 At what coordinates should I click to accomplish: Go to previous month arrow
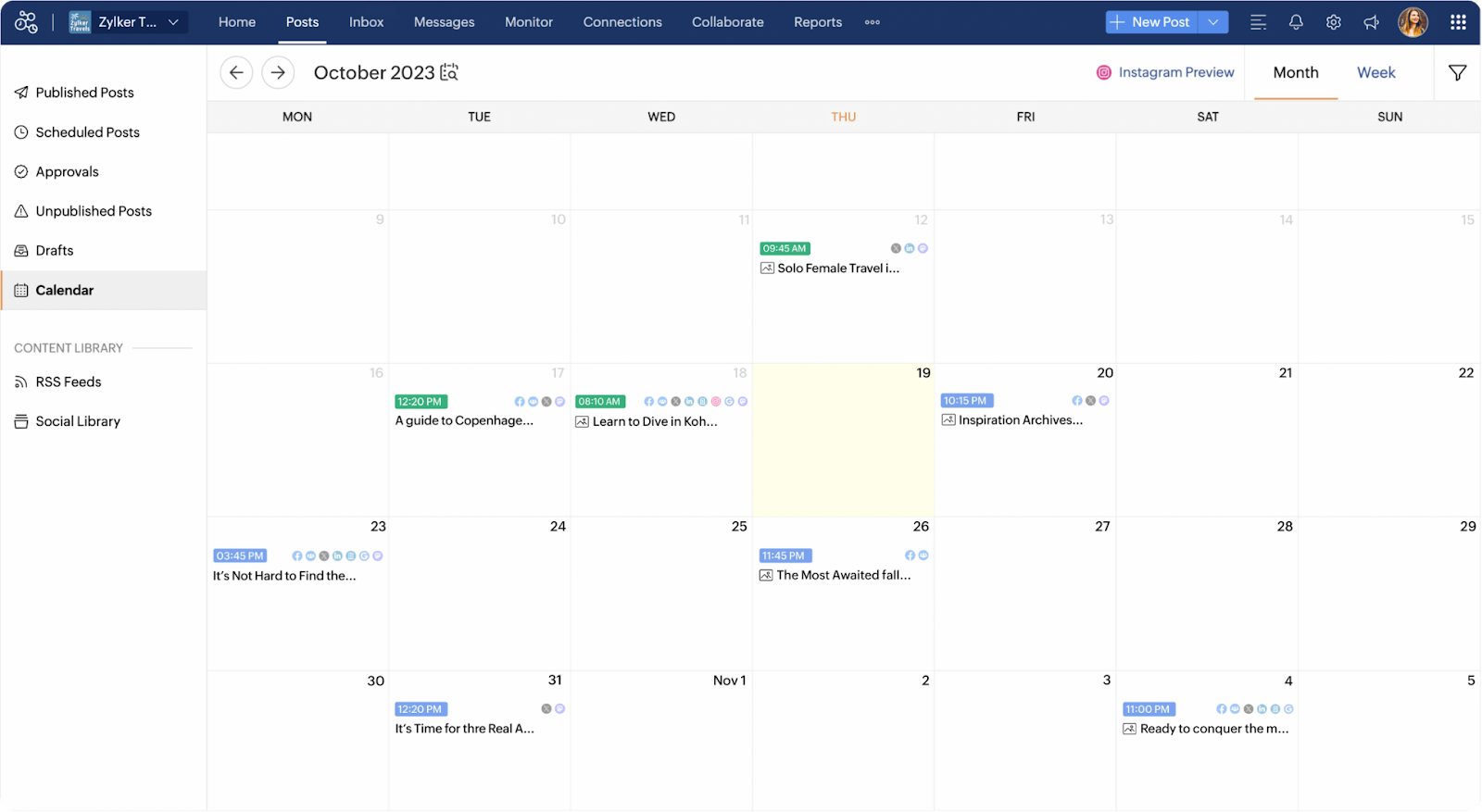[x=236, y=72]
